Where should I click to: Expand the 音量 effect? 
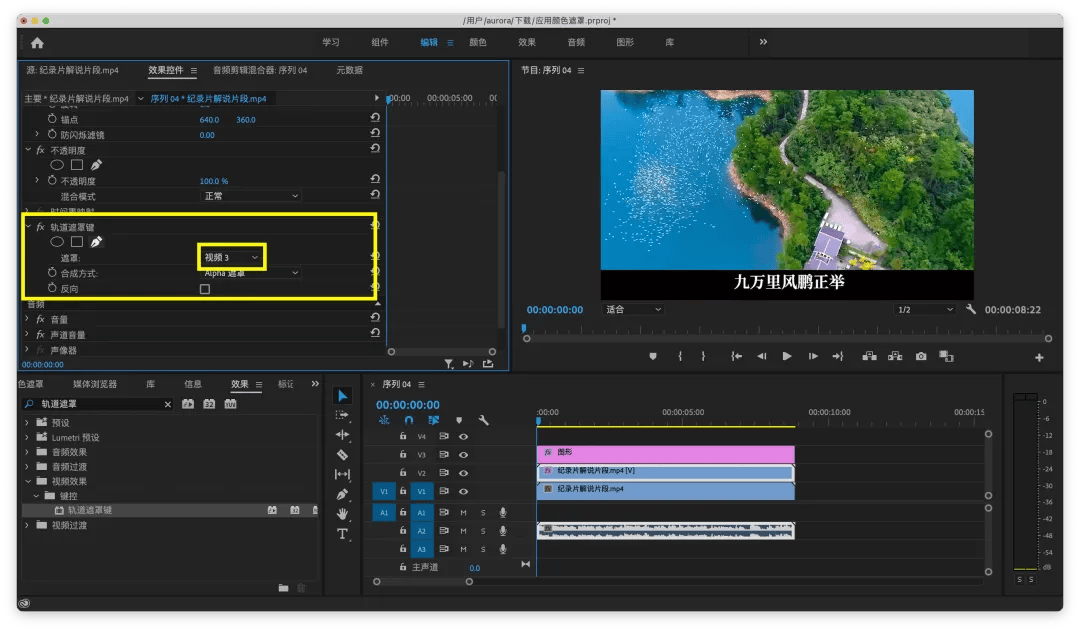pos(27,319)
